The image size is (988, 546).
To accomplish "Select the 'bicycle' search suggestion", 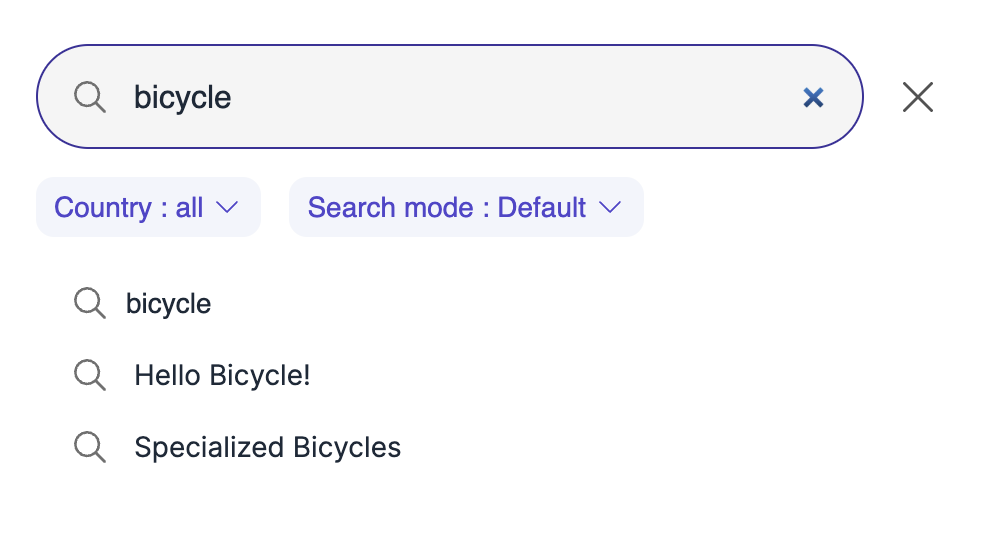I will click(x=168, y=303).
